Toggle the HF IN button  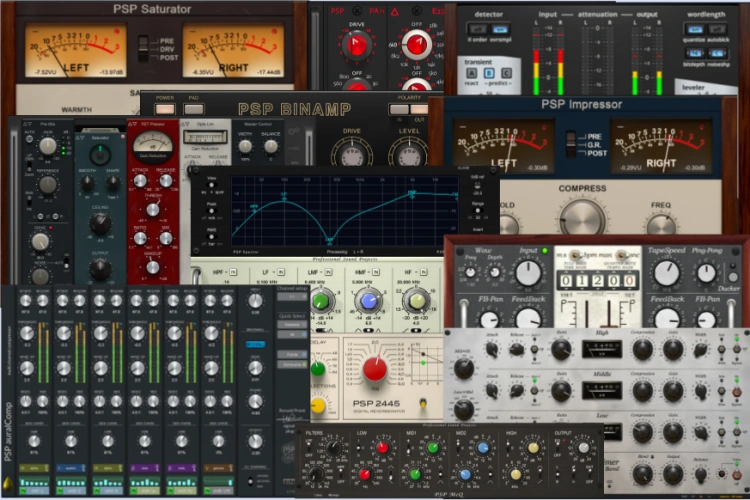pos(423,272)
